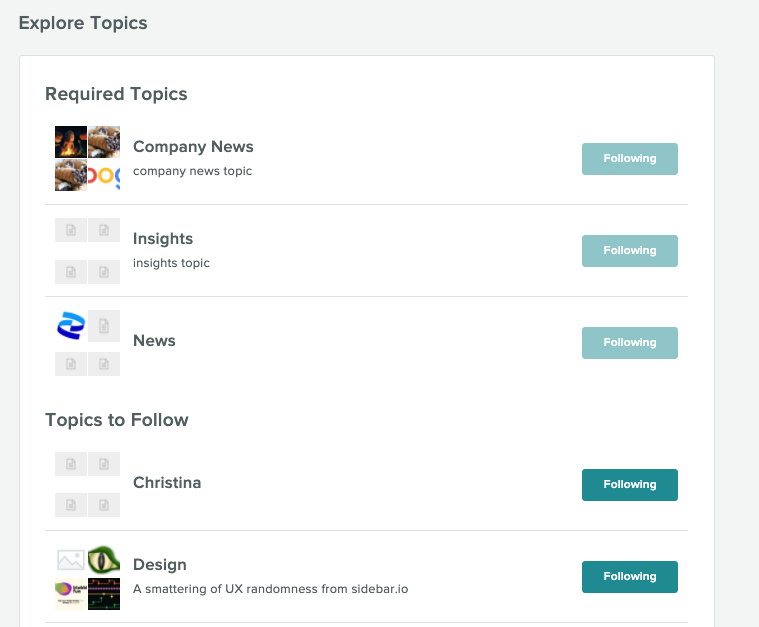
Task: Open the Design topic title
Action: pyautogui.click(x=160, y=565)
